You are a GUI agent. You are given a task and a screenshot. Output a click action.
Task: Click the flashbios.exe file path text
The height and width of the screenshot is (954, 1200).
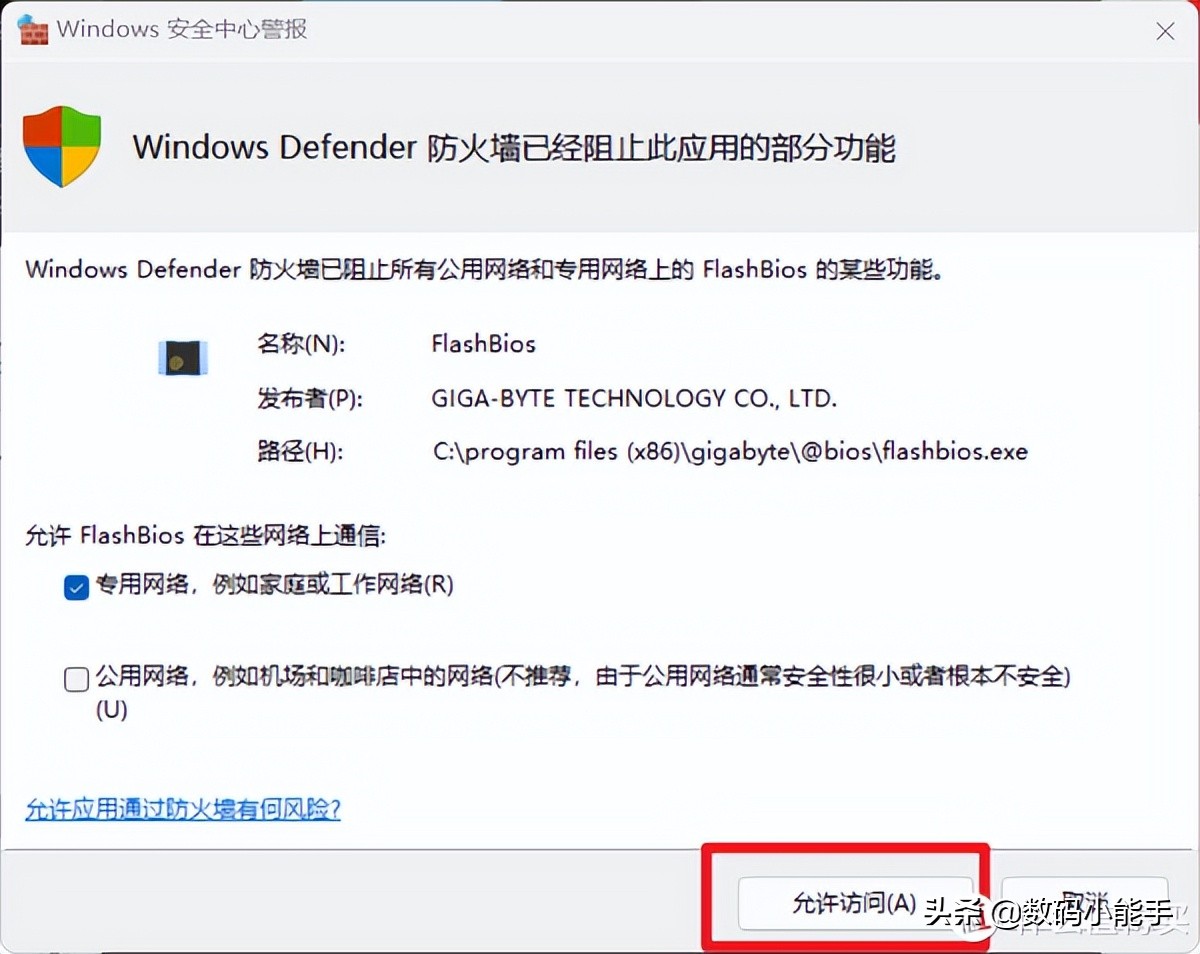tap(730, 451)
